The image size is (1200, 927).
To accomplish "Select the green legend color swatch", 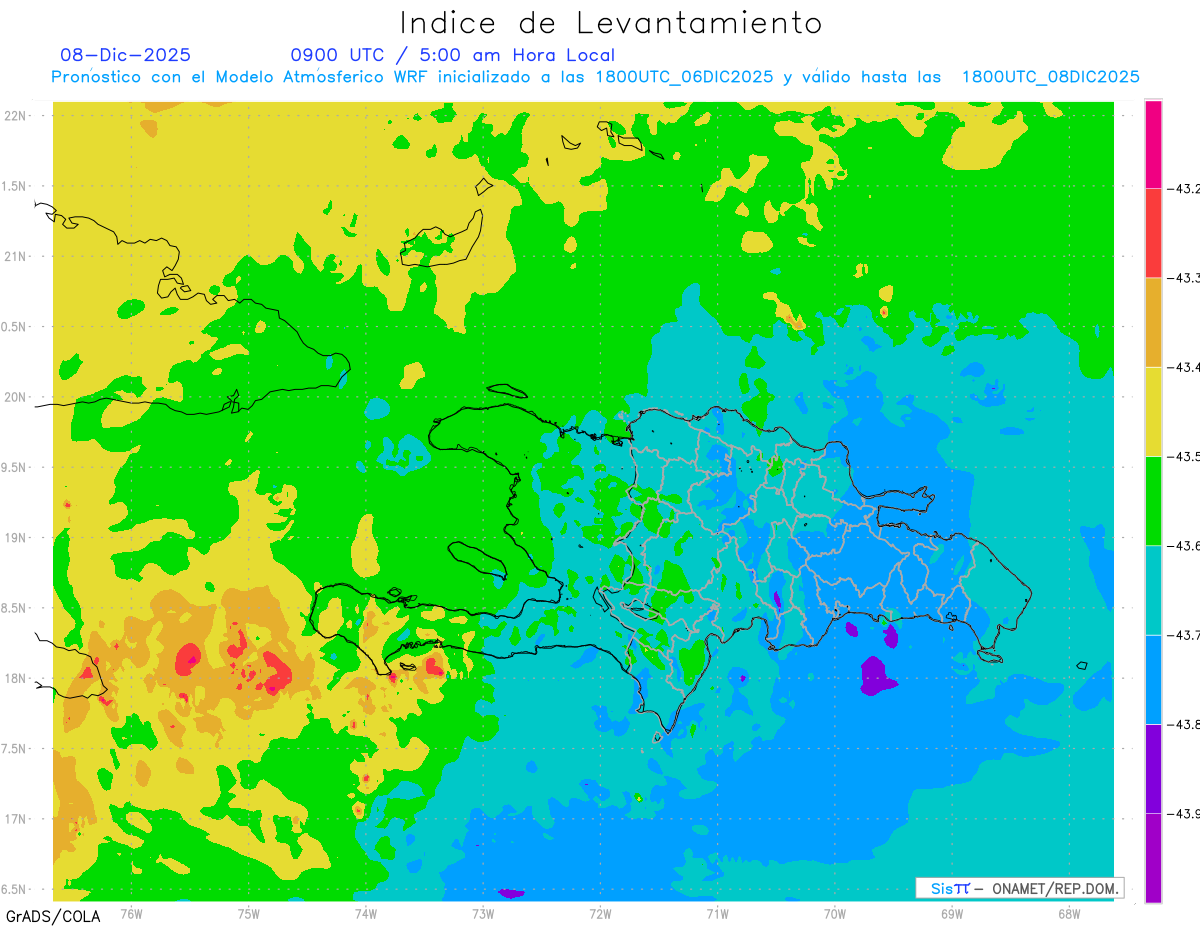I will click(x=1153, y=500).
